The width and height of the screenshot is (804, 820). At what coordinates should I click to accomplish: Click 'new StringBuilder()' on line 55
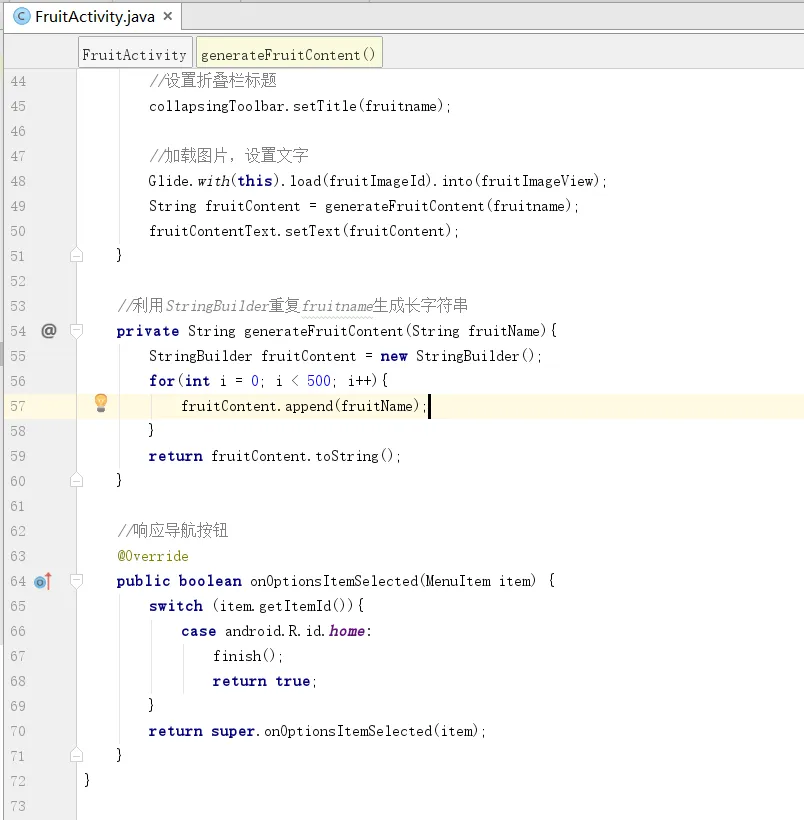point(461,356)
